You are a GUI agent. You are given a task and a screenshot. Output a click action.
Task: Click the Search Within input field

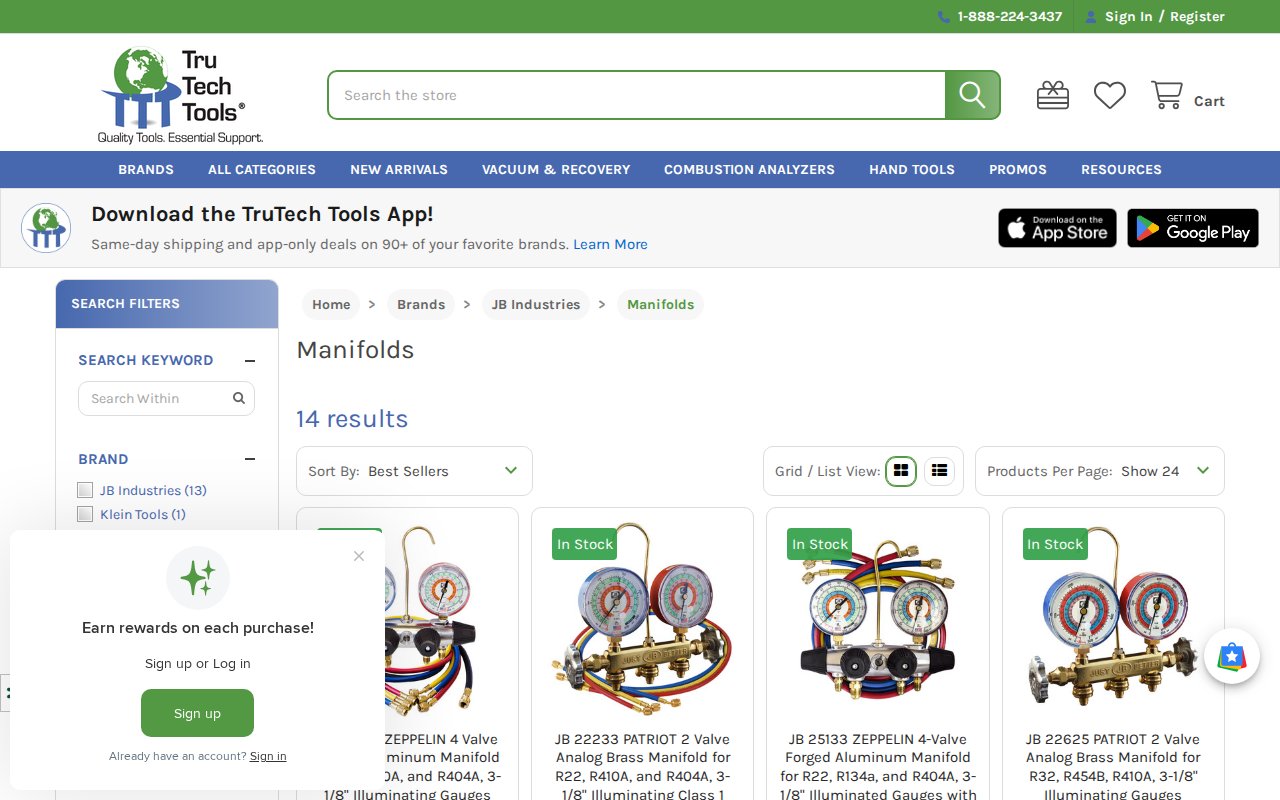pos(158,398)
